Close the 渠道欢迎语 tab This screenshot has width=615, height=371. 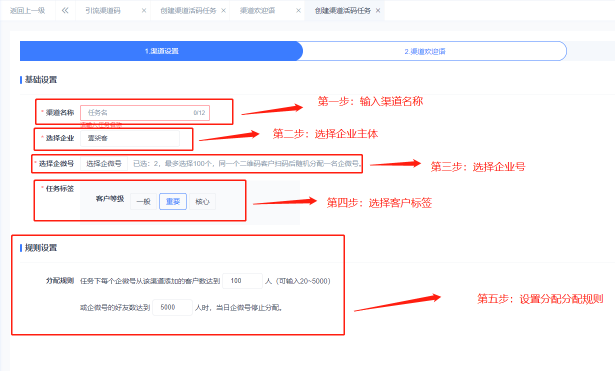click(298, 11)
